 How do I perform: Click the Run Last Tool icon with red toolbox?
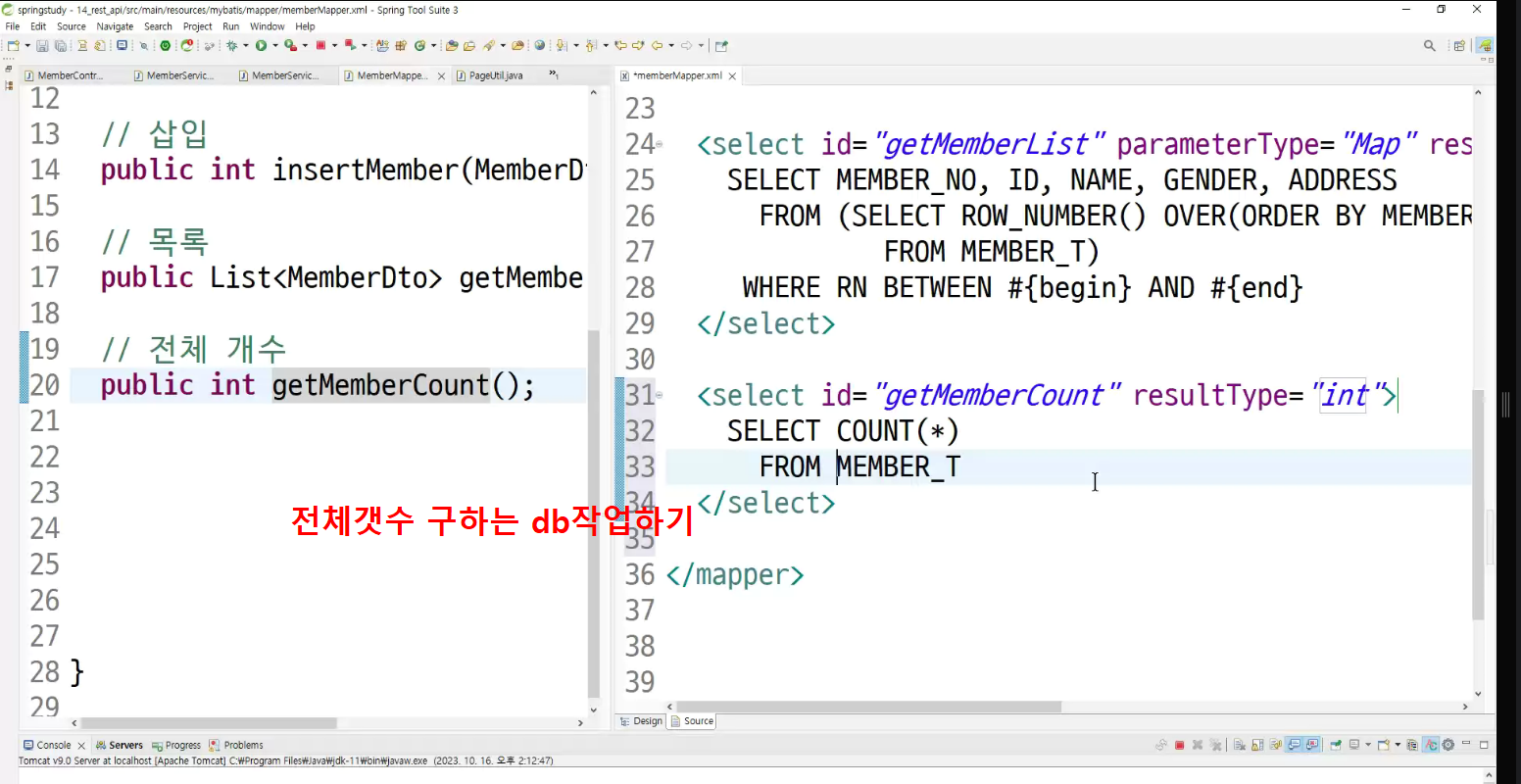point(290,45)
